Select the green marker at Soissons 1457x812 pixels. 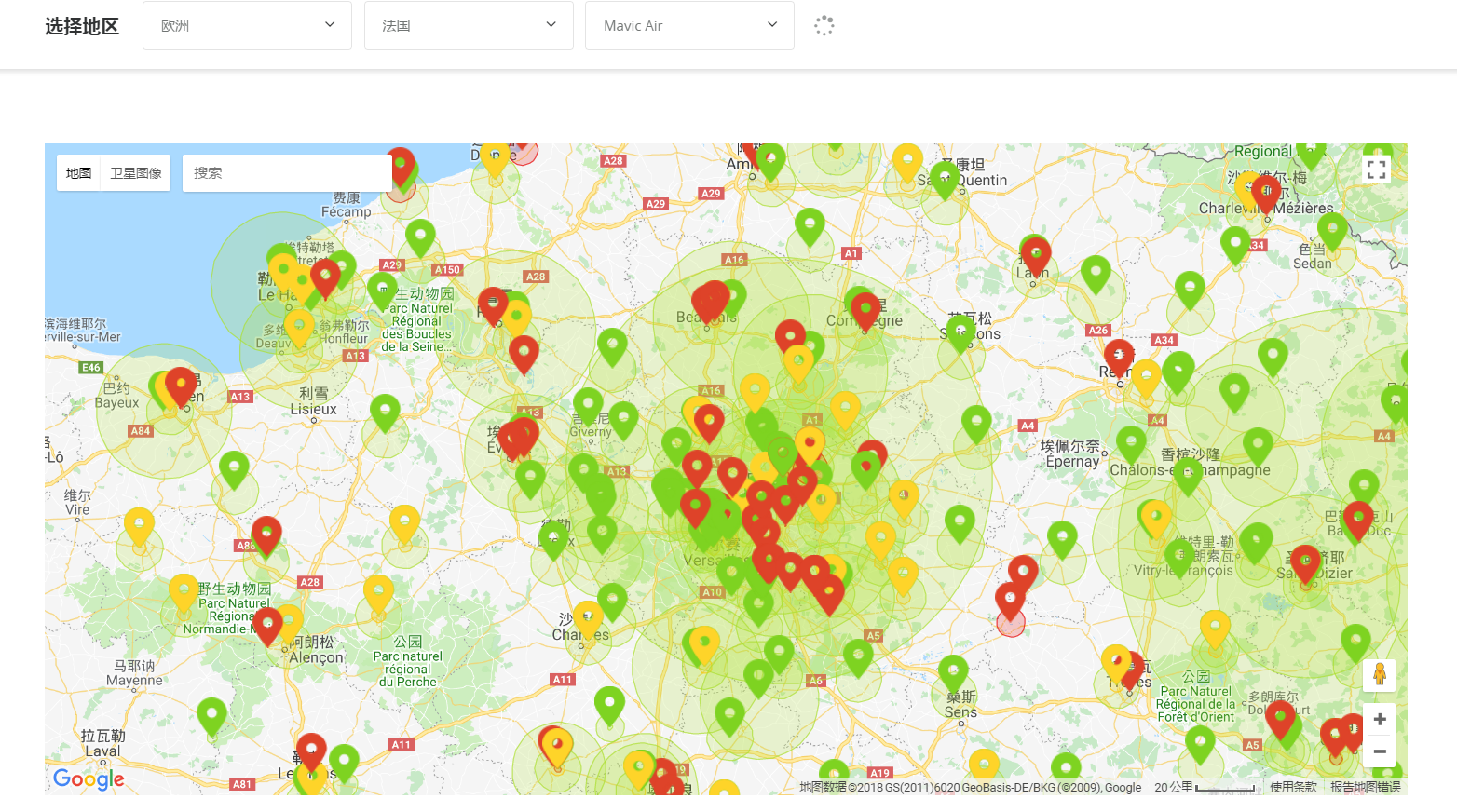tap(960, 333)
